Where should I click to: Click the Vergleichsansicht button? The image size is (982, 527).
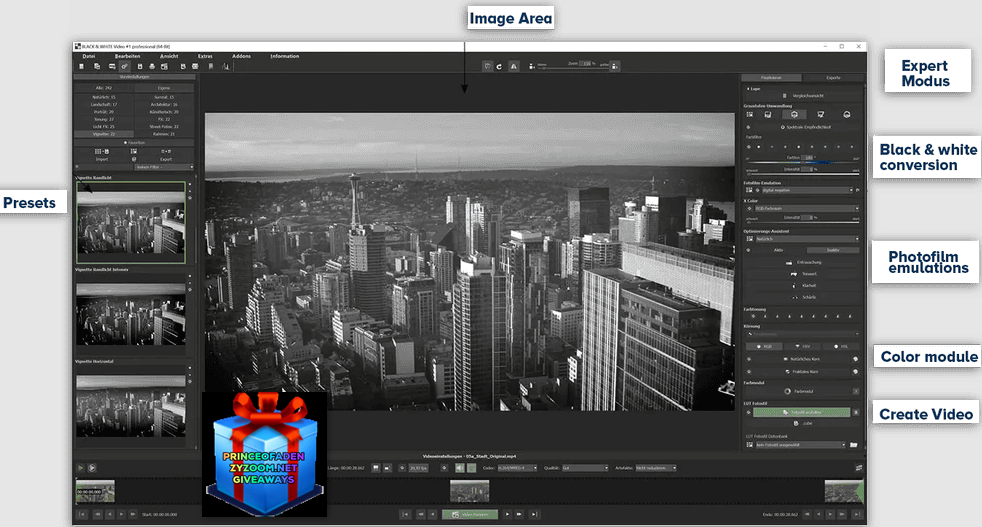click(804, 96)
